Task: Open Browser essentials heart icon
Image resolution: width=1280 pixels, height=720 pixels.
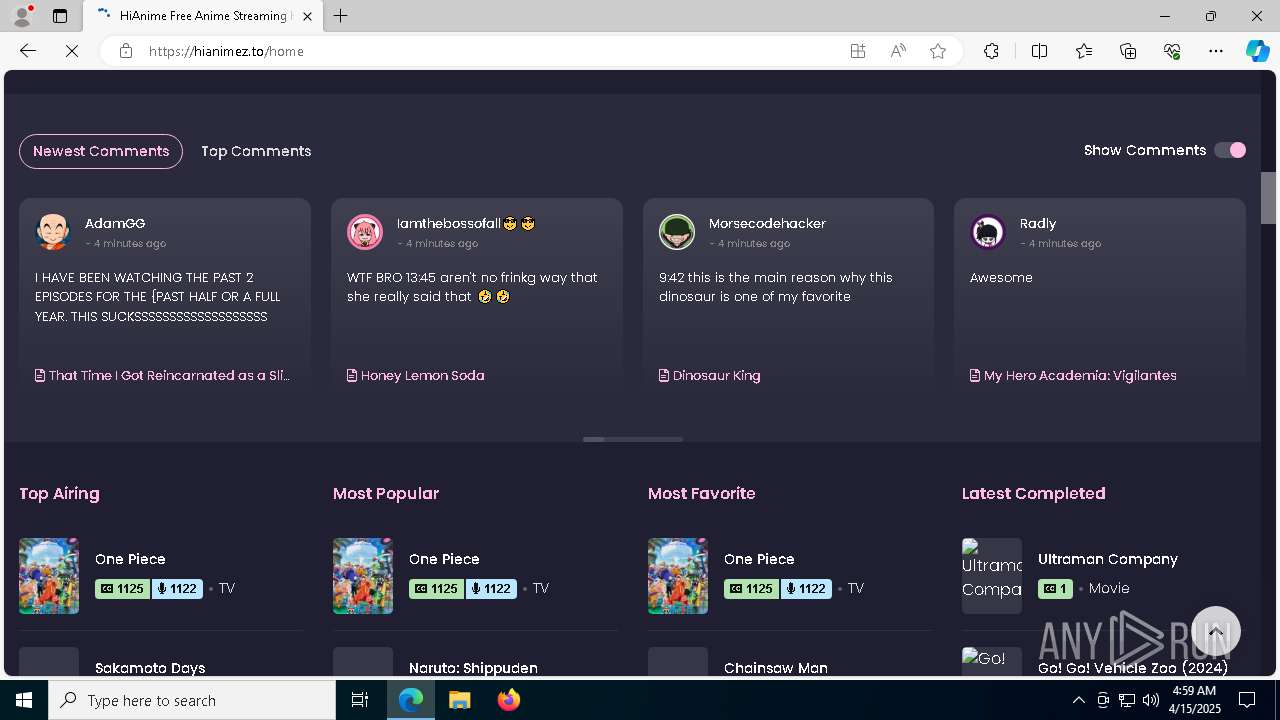Action: 1172,51
